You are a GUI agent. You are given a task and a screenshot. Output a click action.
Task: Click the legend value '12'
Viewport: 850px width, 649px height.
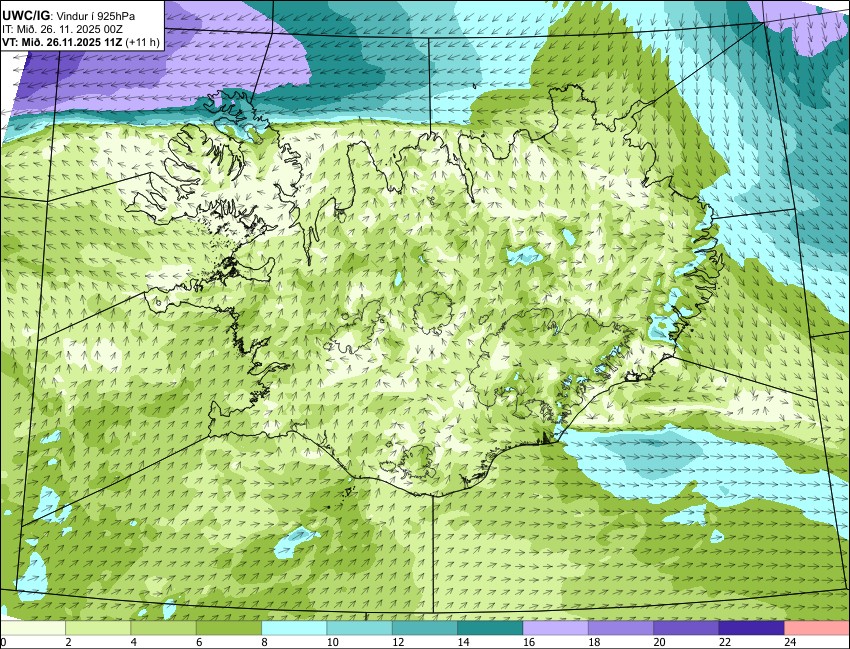(x=398, y=642)
